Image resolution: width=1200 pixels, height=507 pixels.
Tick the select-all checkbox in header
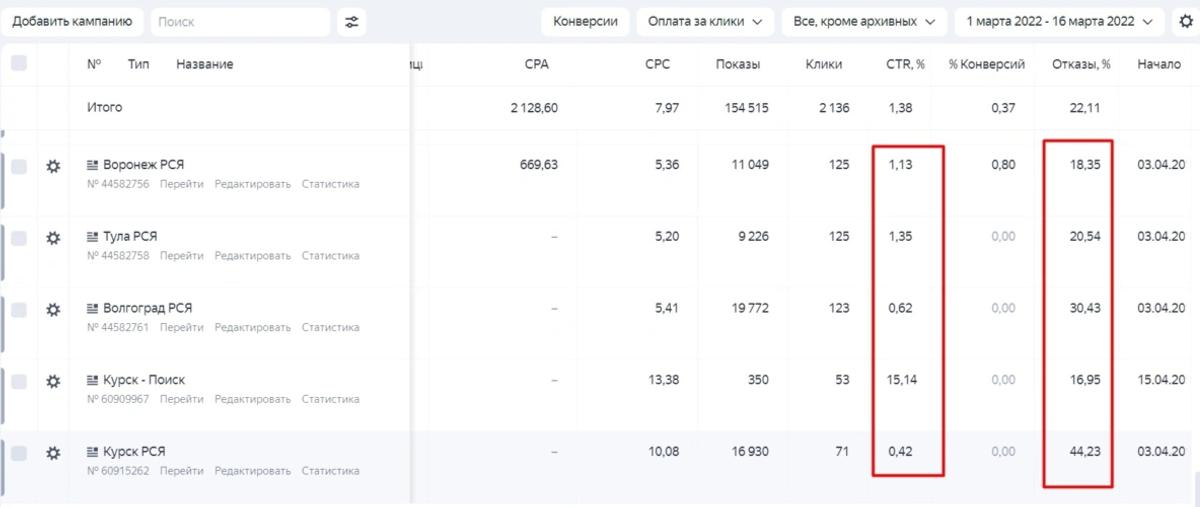(19, 63)
